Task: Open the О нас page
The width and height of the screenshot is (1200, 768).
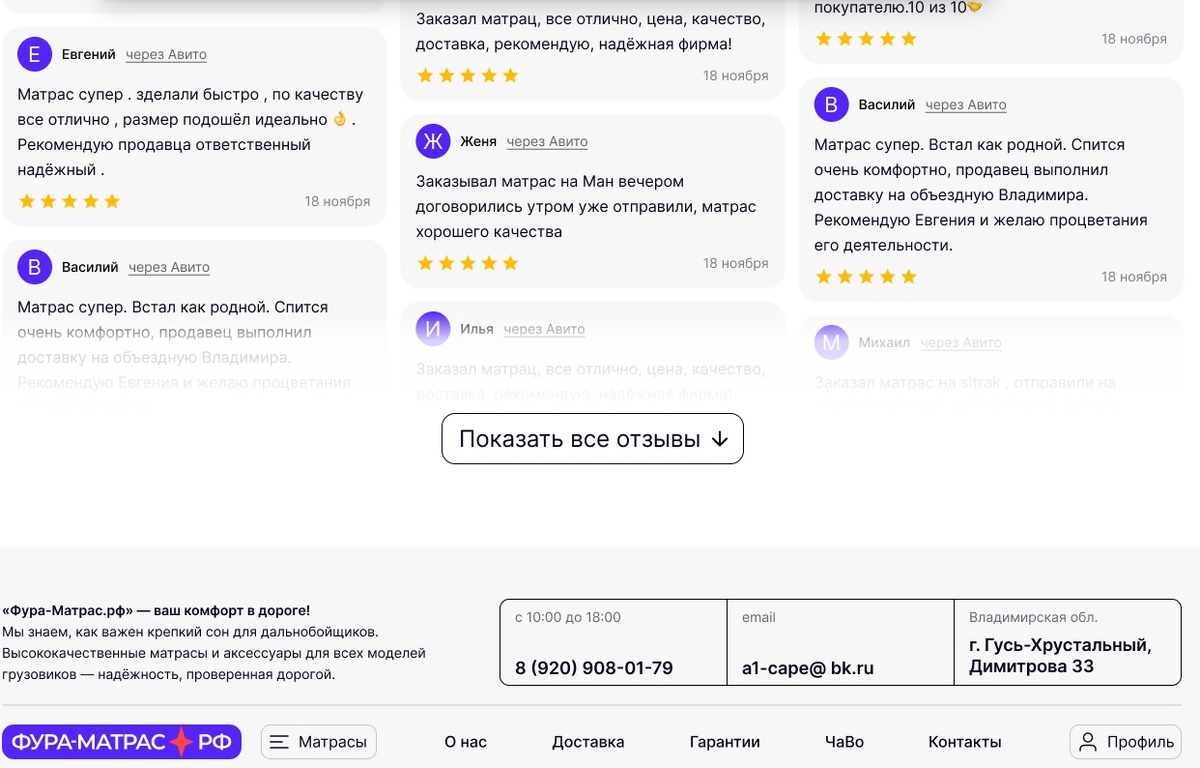Action: 465,742
